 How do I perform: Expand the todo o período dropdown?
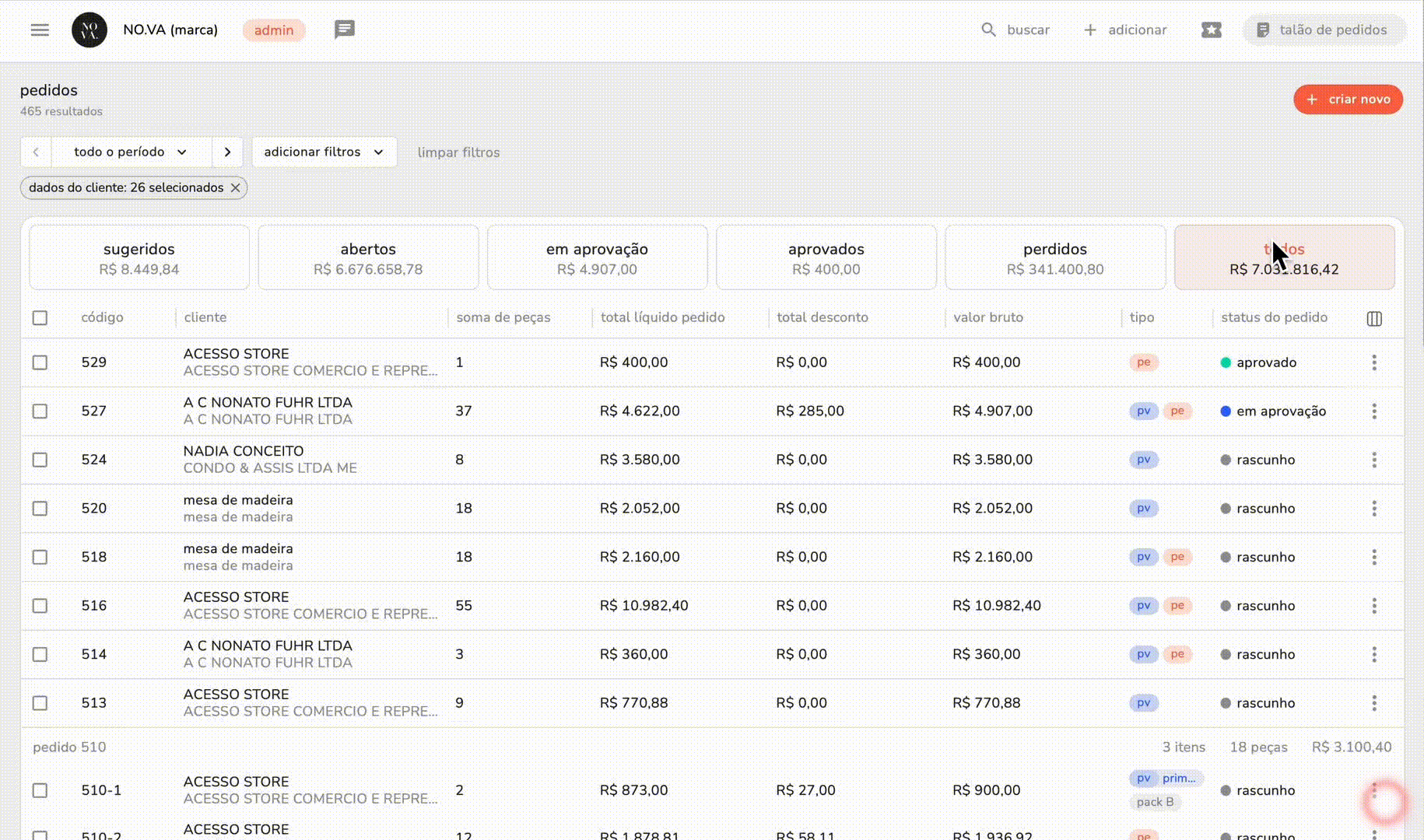(131, 152)
